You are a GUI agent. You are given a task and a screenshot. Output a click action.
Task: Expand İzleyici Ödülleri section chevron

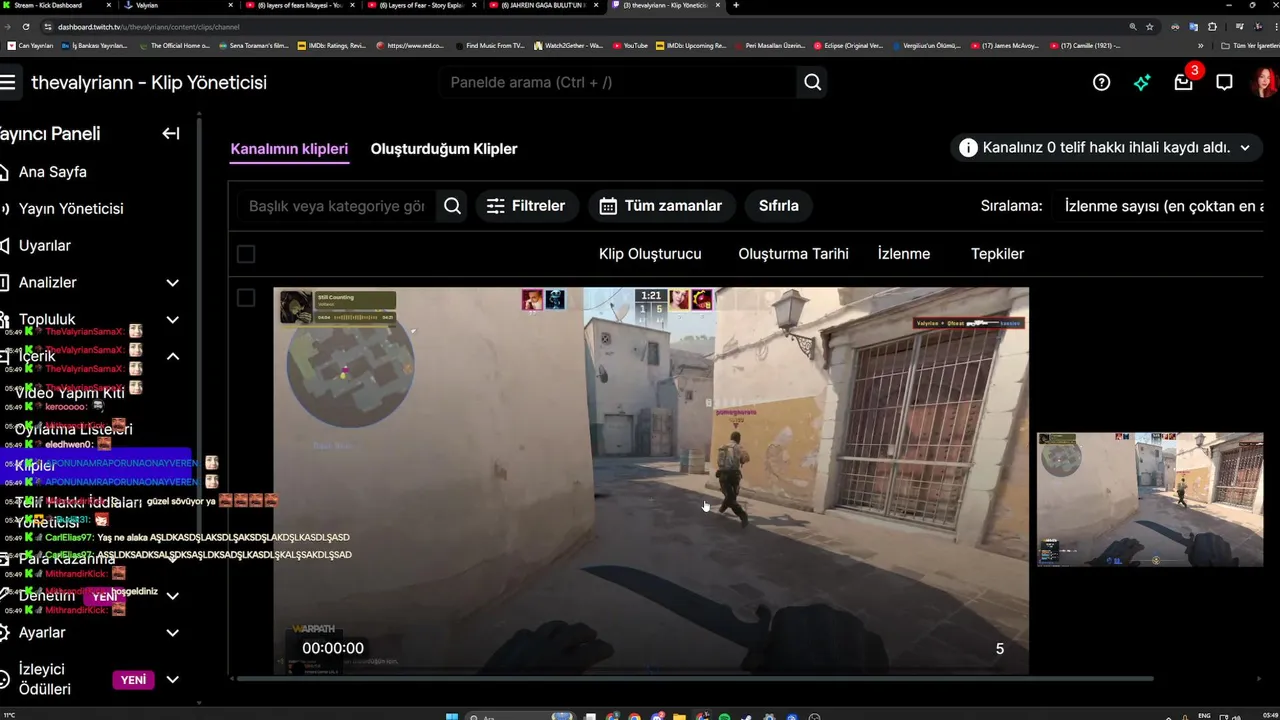(172, 679)
